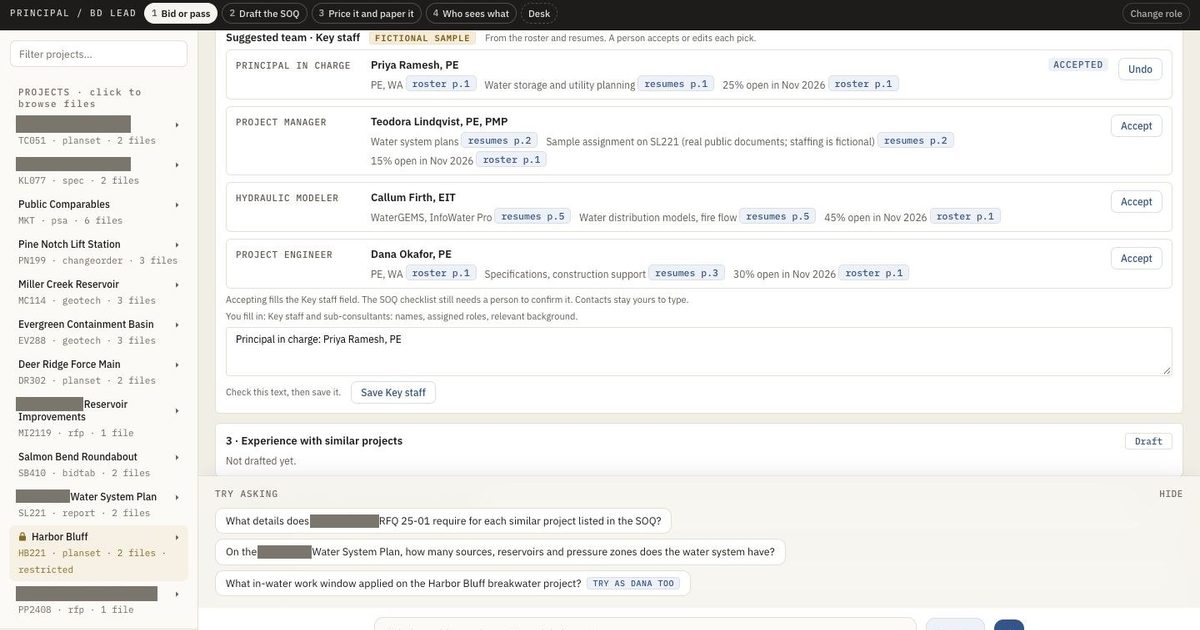Click the PP2408 rfp project row

click(98, 600)
